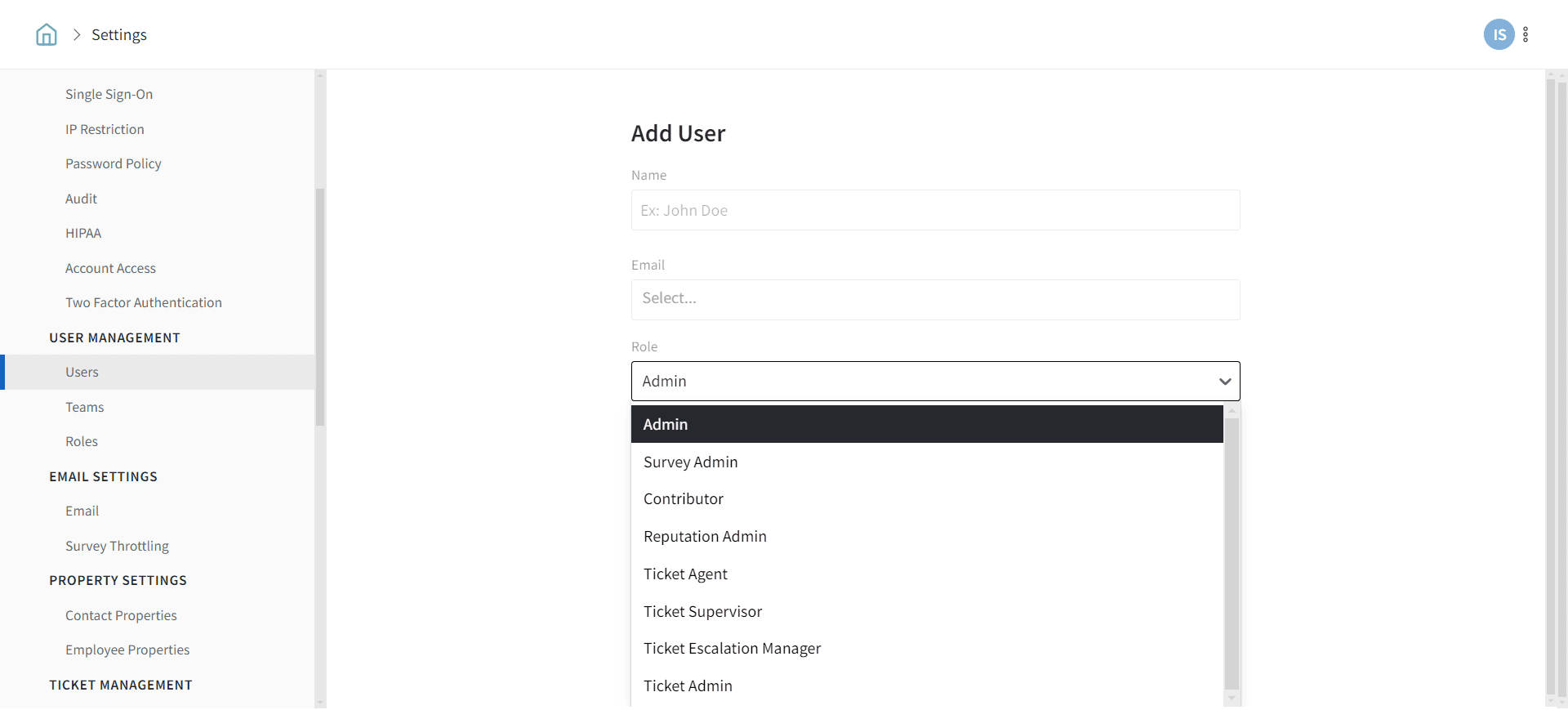Viewport: 1568px width, 710px height.
Task: Navigate to Password Policy
Action: click(x=114, y=164)
